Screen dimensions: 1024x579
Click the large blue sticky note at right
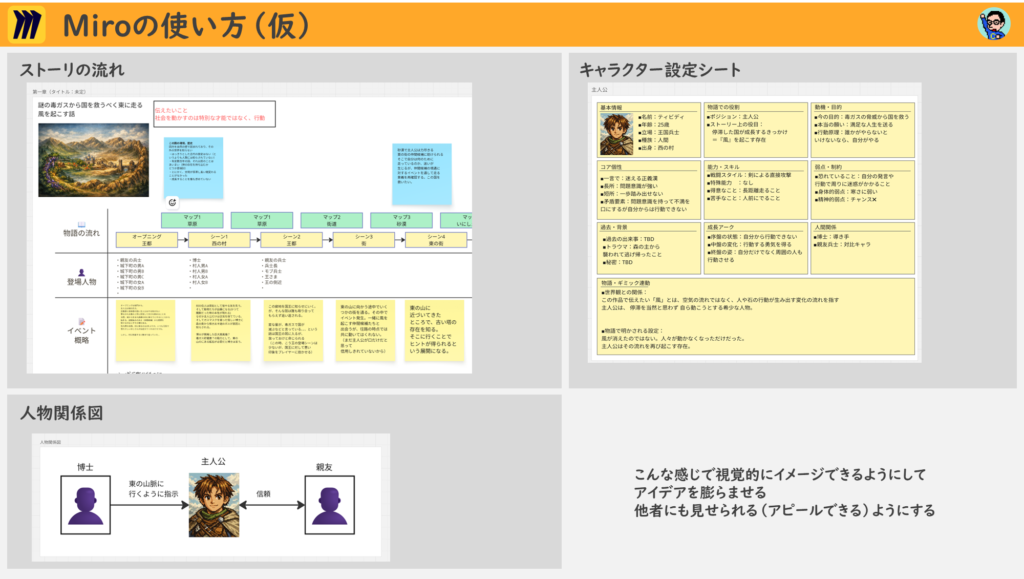point(422,172)
